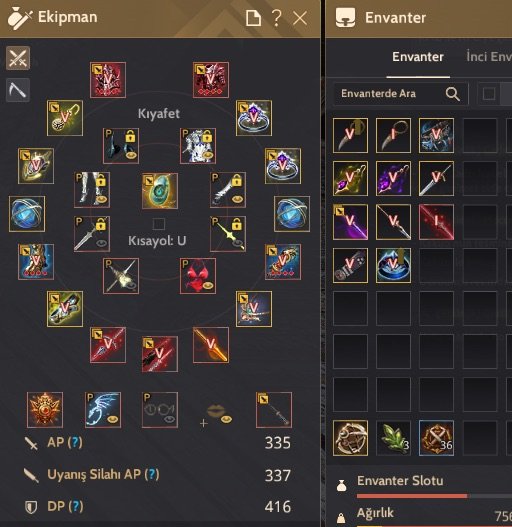Select the crossed swords combat gear tab
This screenshot has width=512, height=527.
18,58
